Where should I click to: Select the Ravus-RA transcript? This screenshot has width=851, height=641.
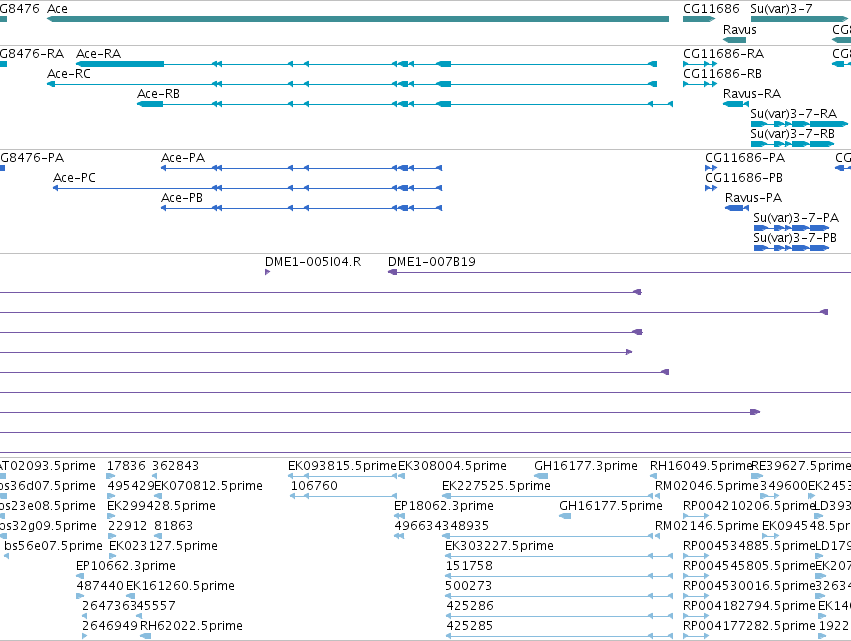coord(736,104)
